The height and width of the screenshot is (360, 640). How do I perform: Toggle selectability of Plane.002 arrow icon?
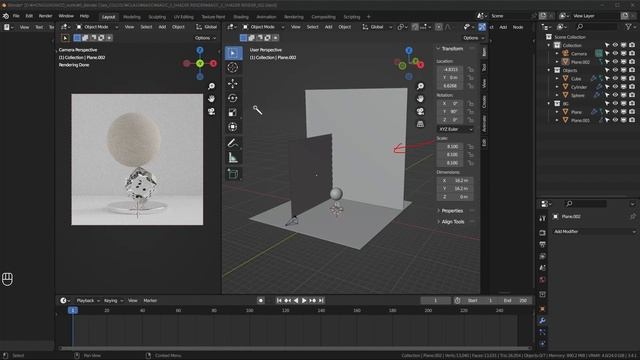coord(607,62)
